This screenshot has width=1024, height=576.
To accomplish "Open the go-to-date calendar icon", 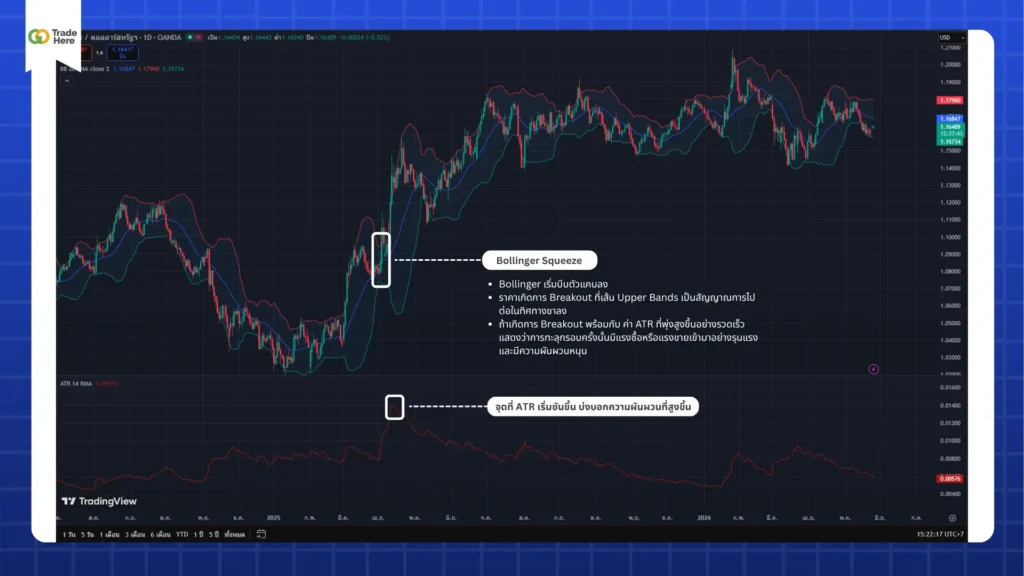I will pos(261,534).
